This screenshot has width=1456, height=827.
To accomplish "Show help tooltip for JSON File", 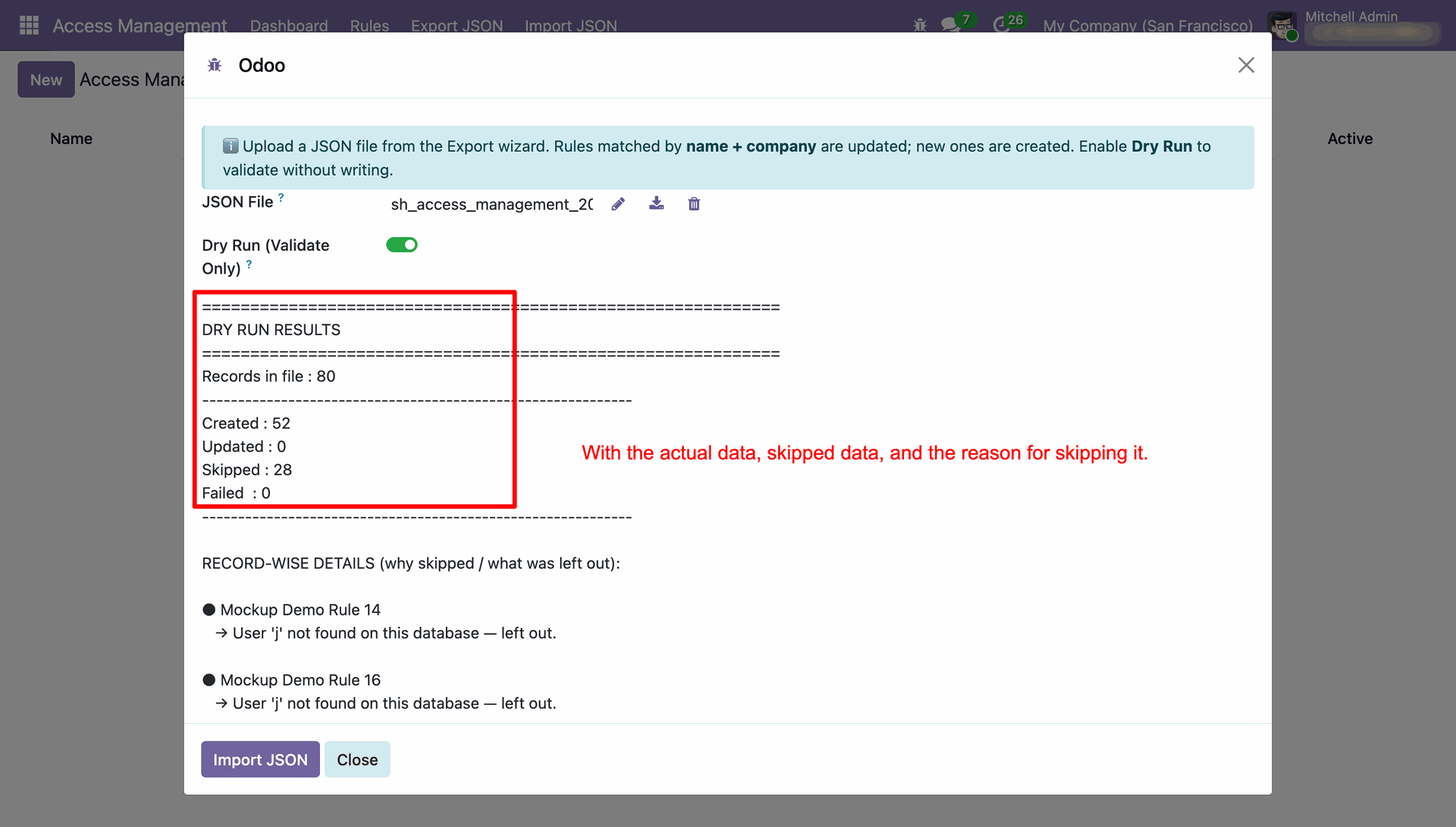I will click(281, 197).
